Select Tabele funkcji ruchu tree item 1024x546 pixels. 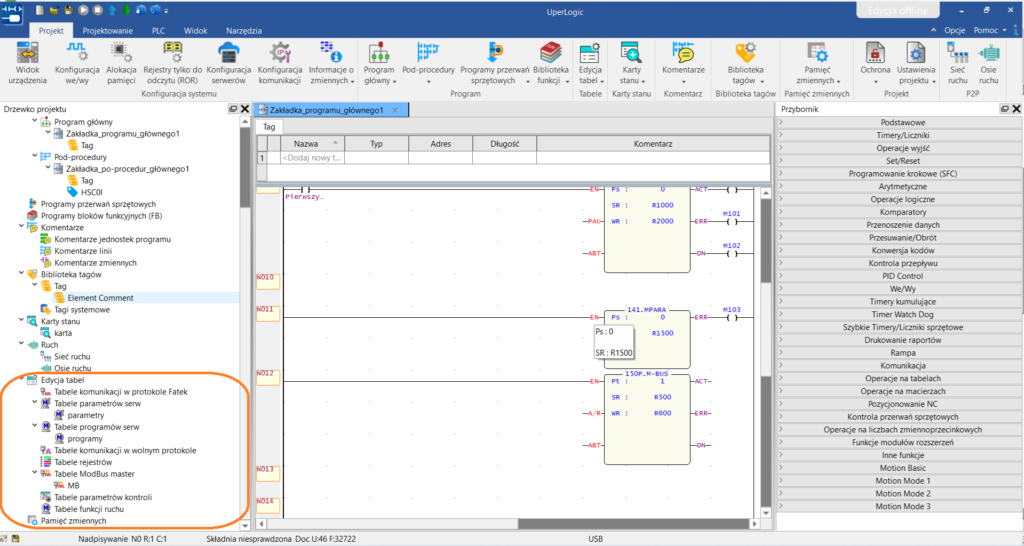(89, 509)
